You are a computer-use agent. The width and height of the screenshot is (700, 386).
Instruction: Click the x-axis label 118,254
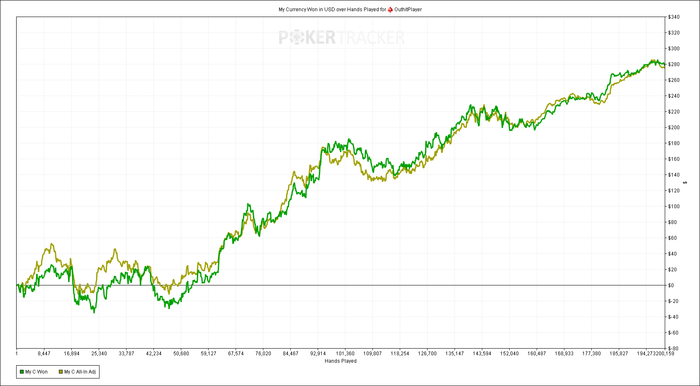coord(400,353)
